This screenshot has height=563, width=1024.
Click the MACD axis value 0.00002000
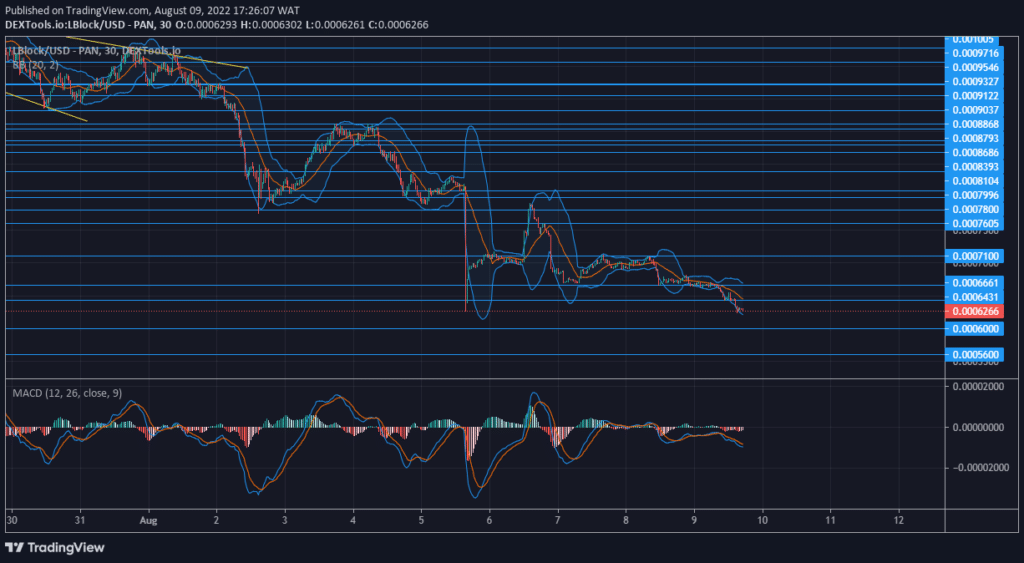[x=979, y=387]
